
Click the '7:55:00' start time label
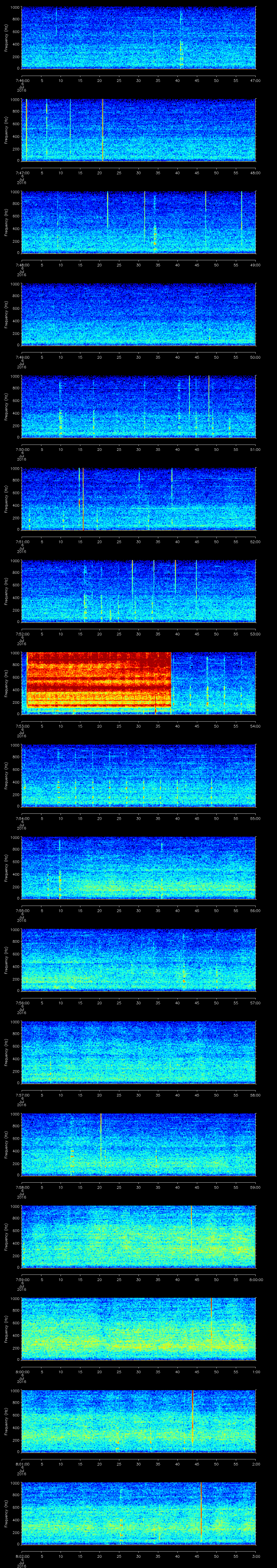click(x=22, y=910)
